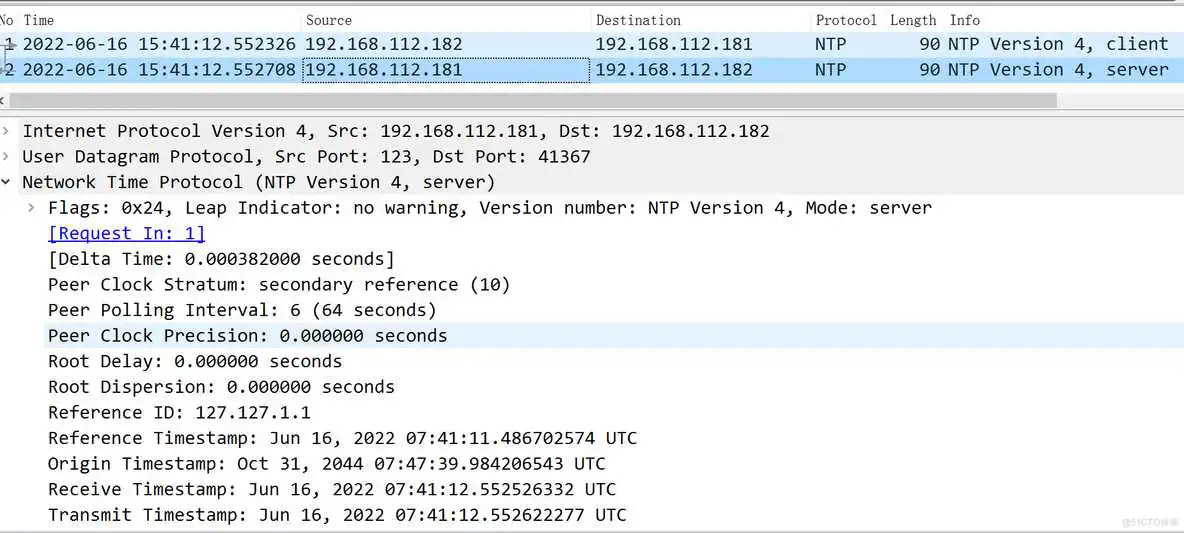Click the Protocol column header
This screenshot has height=533, width=1184.
point(846,20)
